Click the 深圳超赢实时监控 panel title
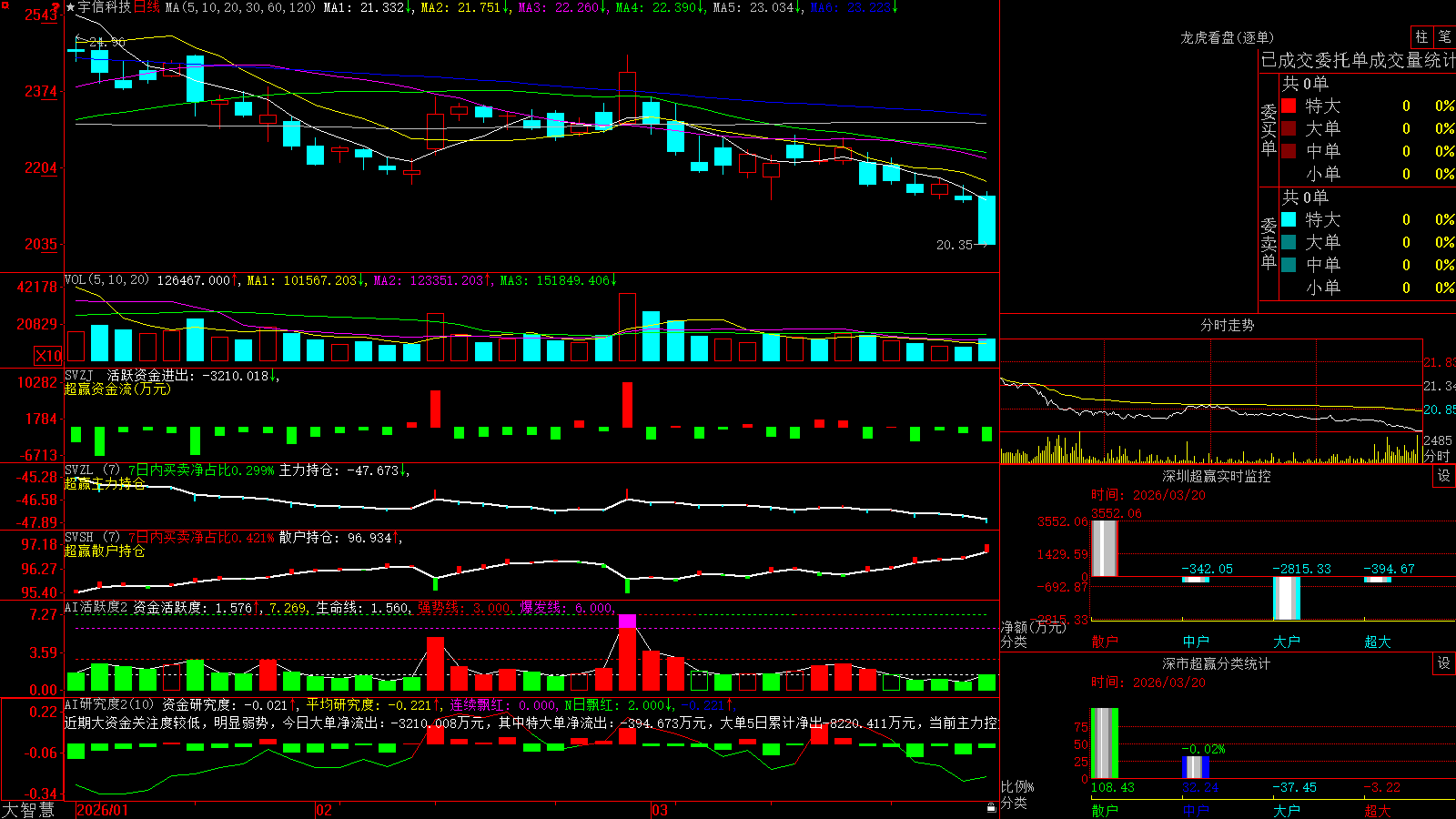Screen dimensions: 1456x819 point(1217,476)
